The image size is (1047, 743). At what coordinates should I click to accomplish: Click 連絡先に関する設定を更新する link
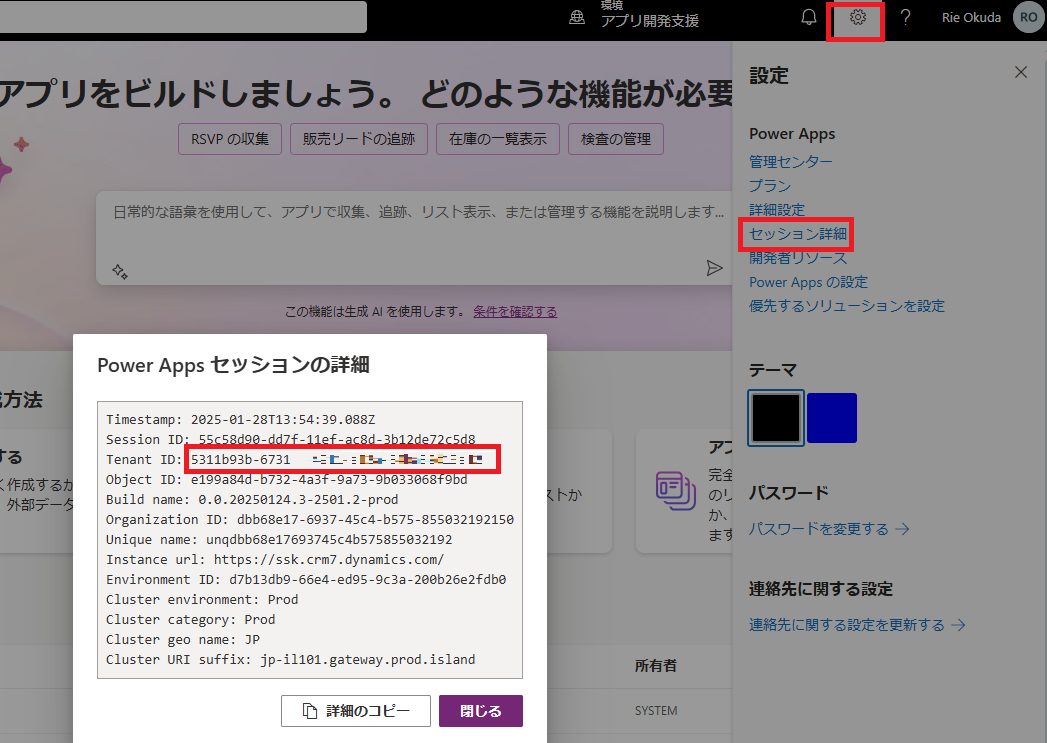pos(847,625)
